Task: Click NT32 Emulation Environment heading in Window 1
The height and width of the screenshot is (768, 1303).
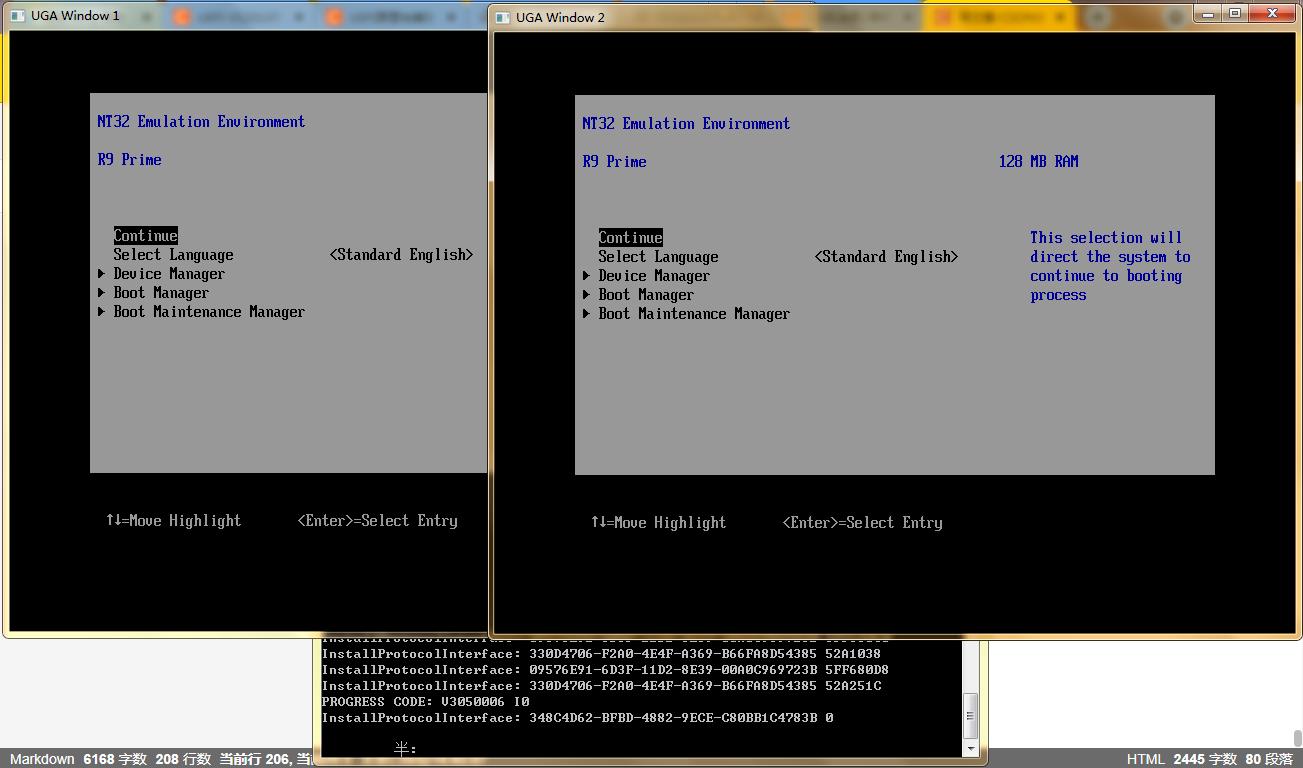Action: (x=201, y=122)
